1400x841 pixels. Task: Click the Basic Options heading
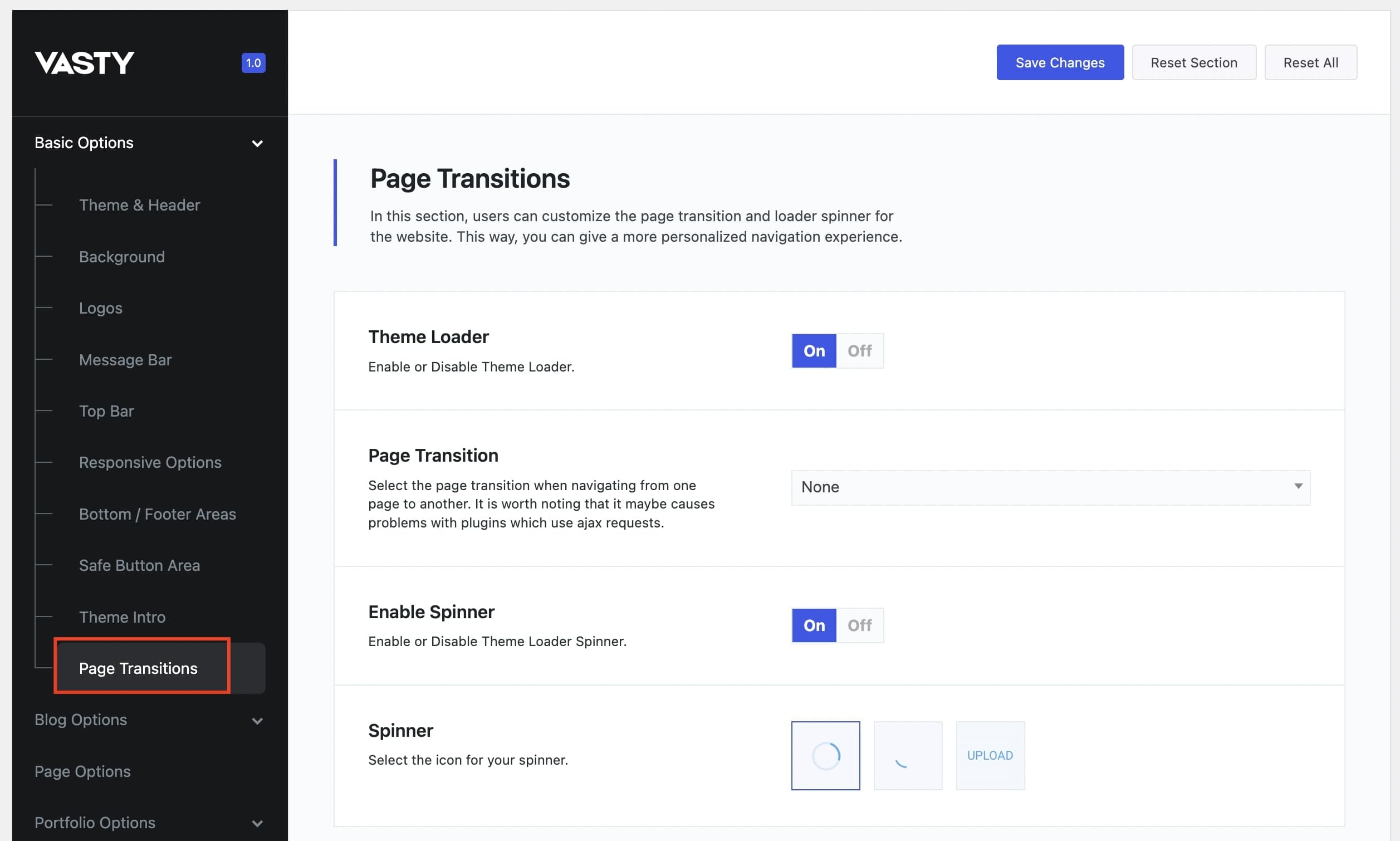coord(84,143)
